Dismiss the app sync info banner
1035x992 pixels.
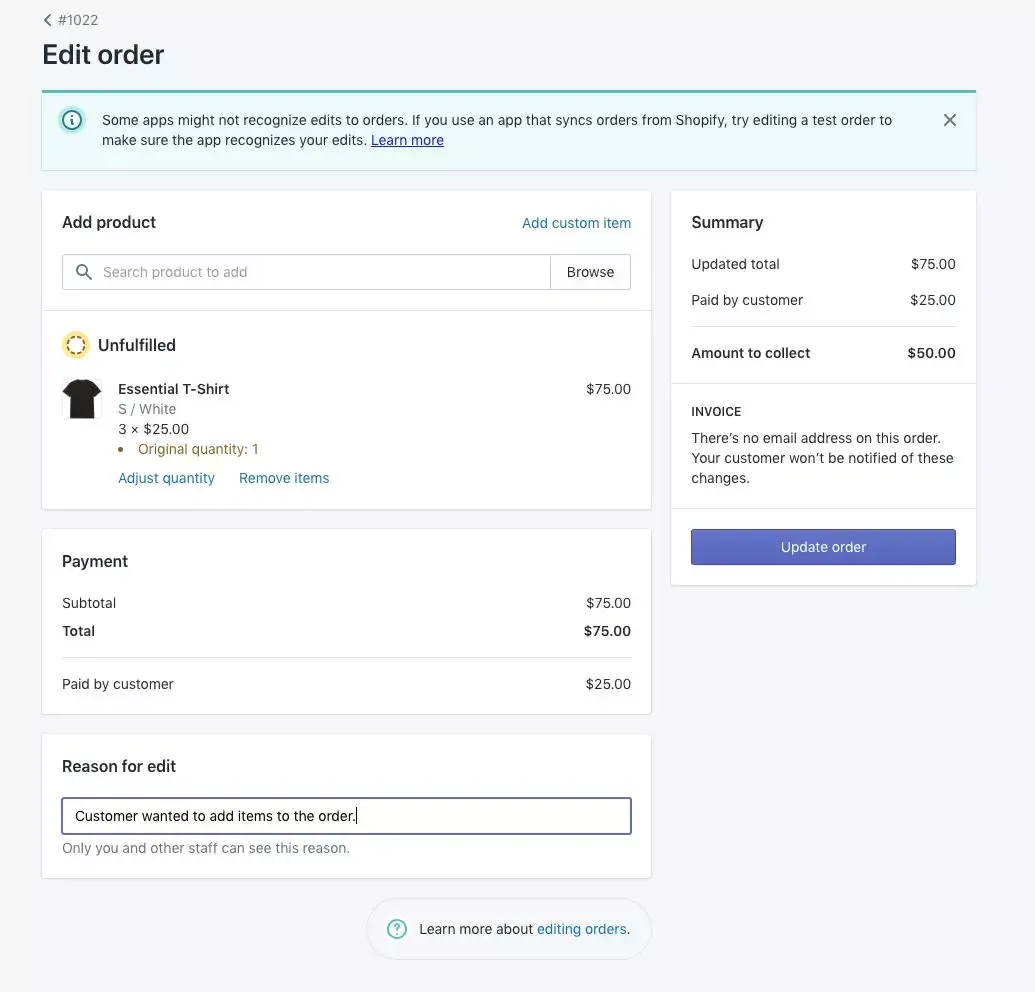tap(949, 120)
